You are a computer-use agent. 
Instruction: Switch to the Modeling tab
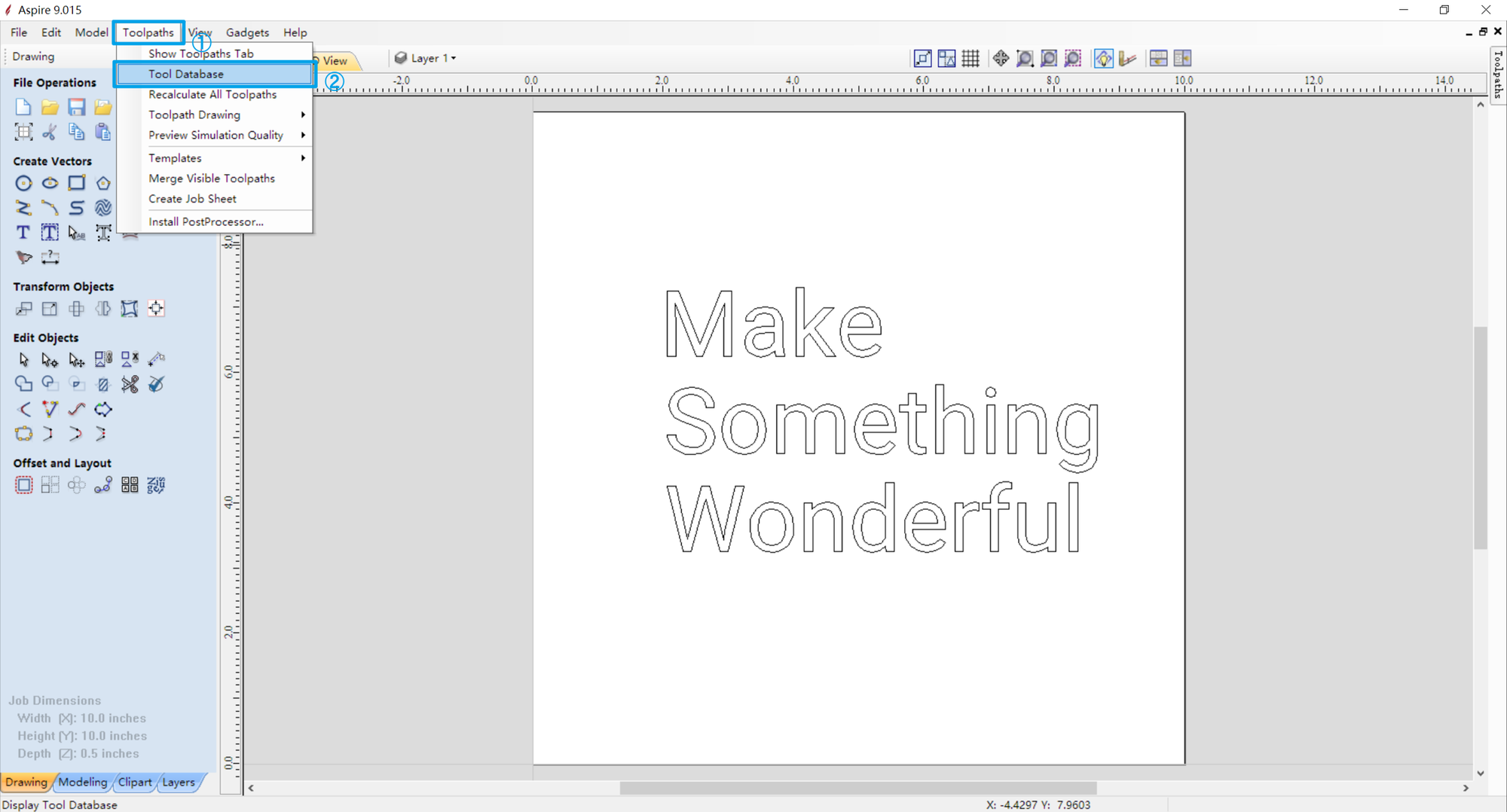[83, 782]
